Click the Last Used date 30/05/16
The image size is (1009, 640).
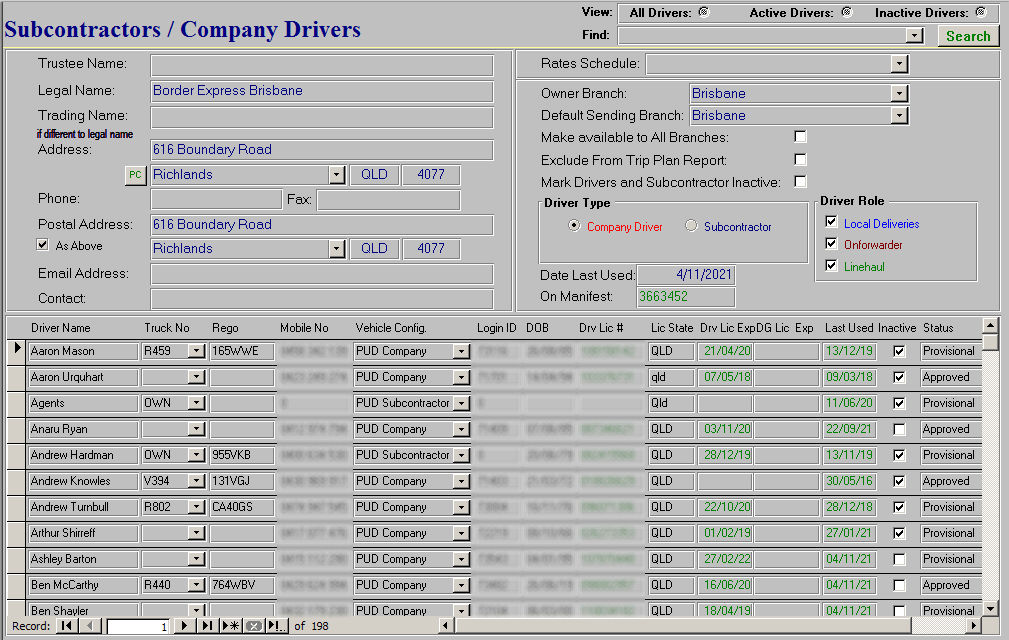point(849,481)
